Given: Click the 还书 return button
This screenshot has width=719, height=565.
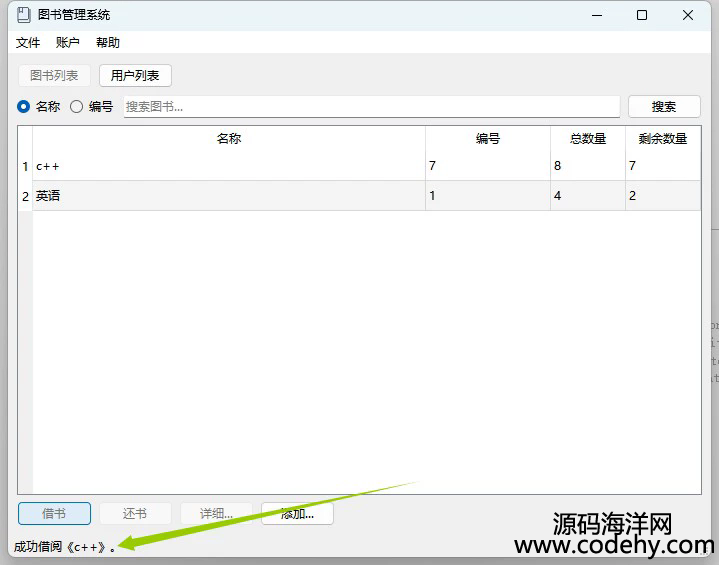Looking at the screenshot, I should click(x=135, y=514).
